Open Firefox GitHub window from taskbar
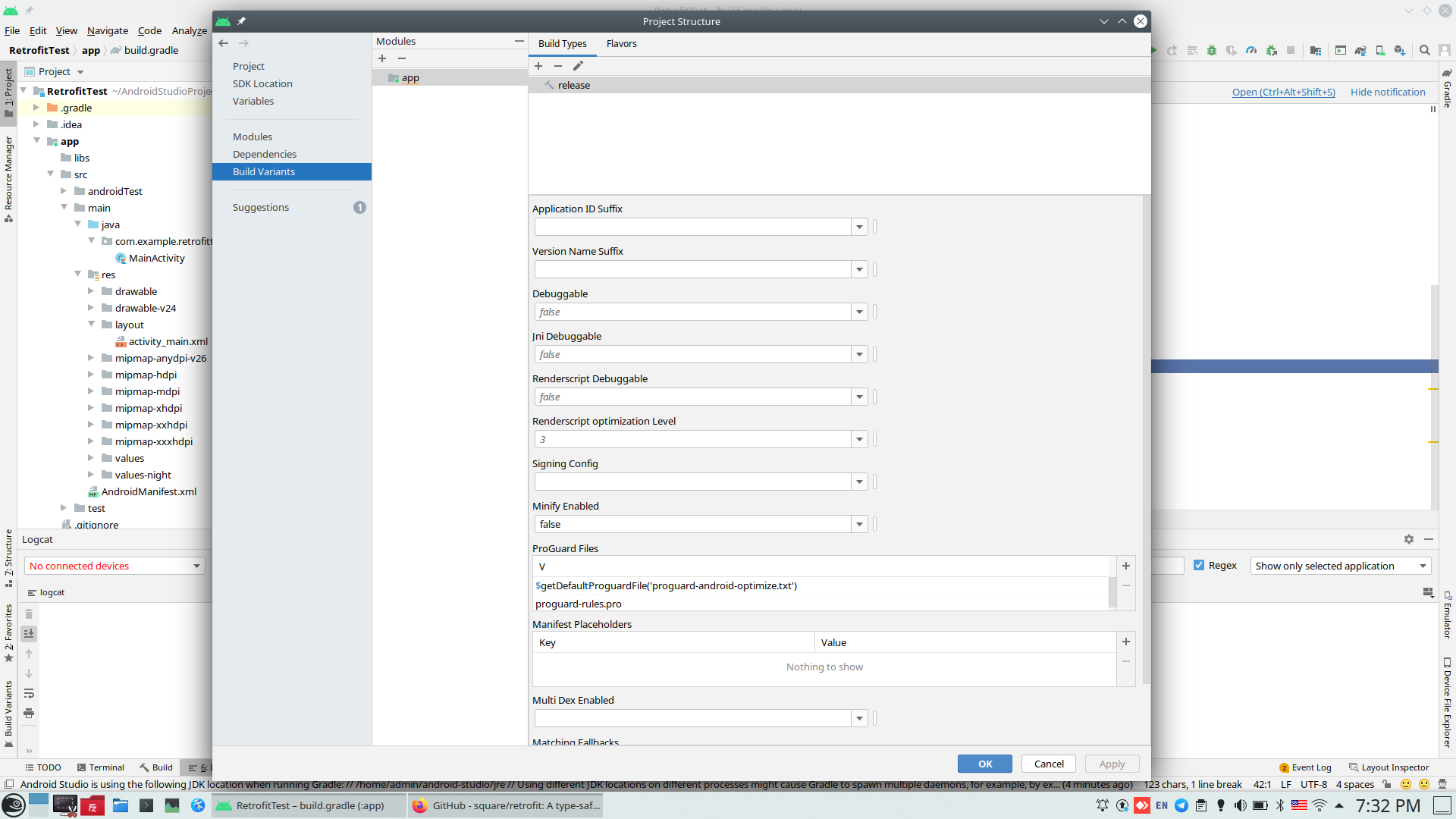This screenshot has width=1456, height=819. click(507, 805)
